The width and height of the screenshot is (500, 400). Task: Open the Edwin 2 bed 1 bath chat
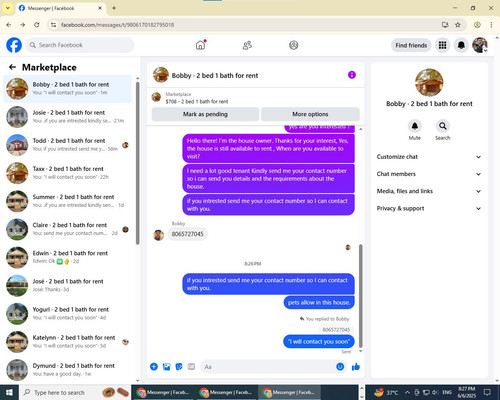(x=68, y=257)
